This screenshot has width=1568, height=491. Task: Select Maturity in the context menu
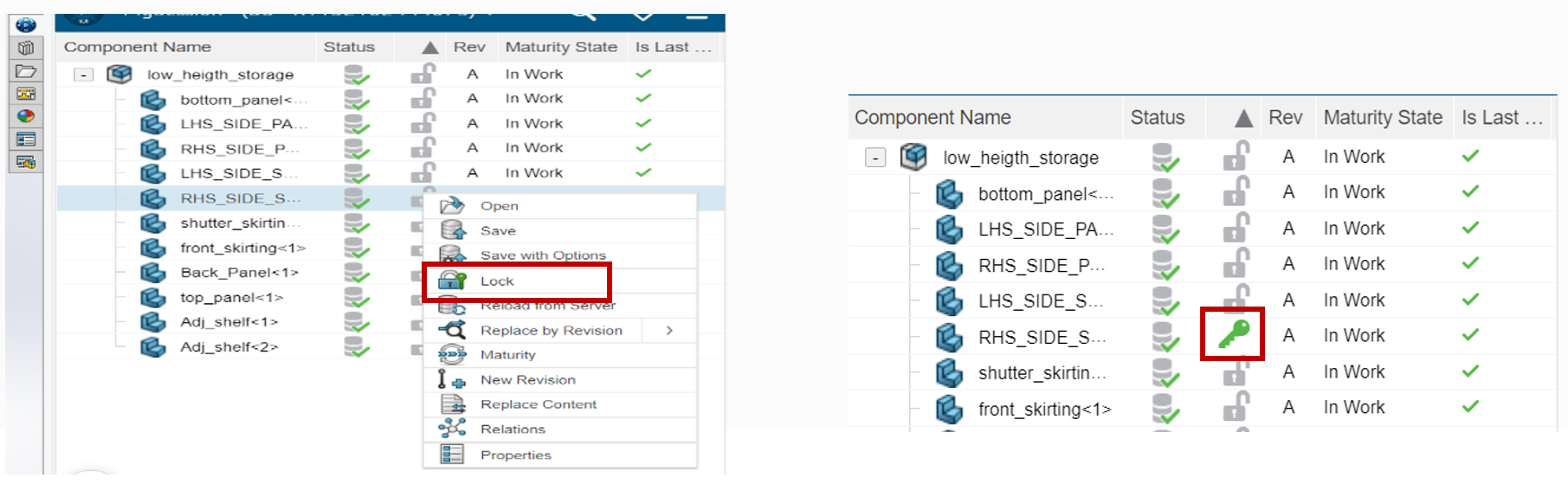coord(507,355)
